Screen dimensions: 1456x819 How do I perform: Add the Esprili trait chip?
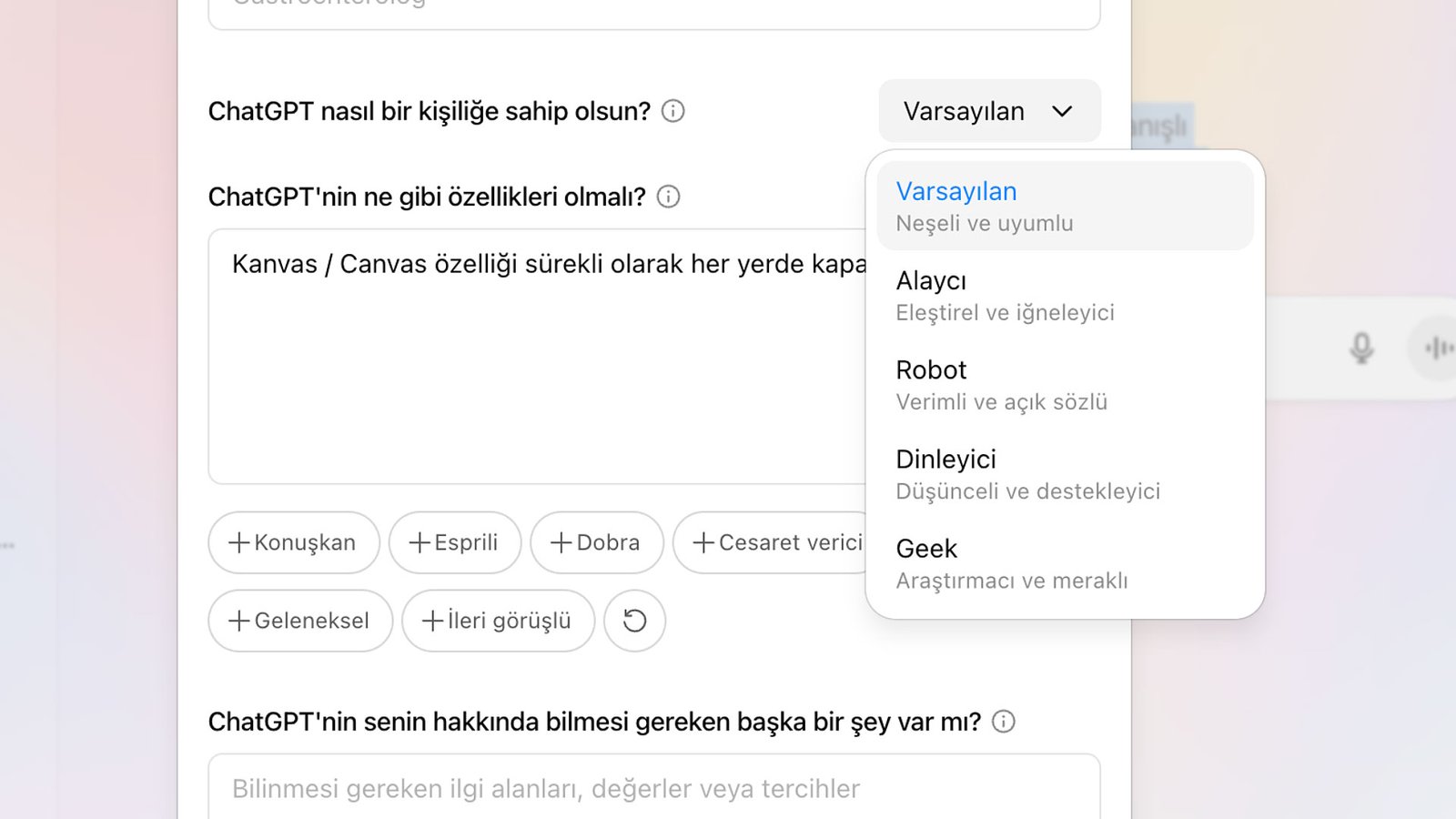[454, 542]
